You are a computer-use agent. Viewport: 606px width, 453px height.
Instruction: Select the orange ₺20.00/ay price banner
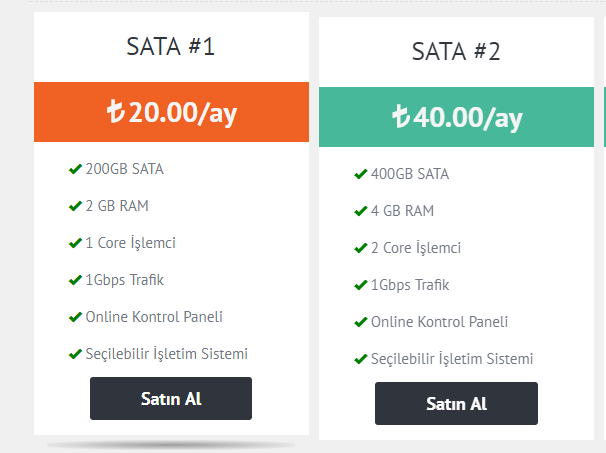point(171,113)
